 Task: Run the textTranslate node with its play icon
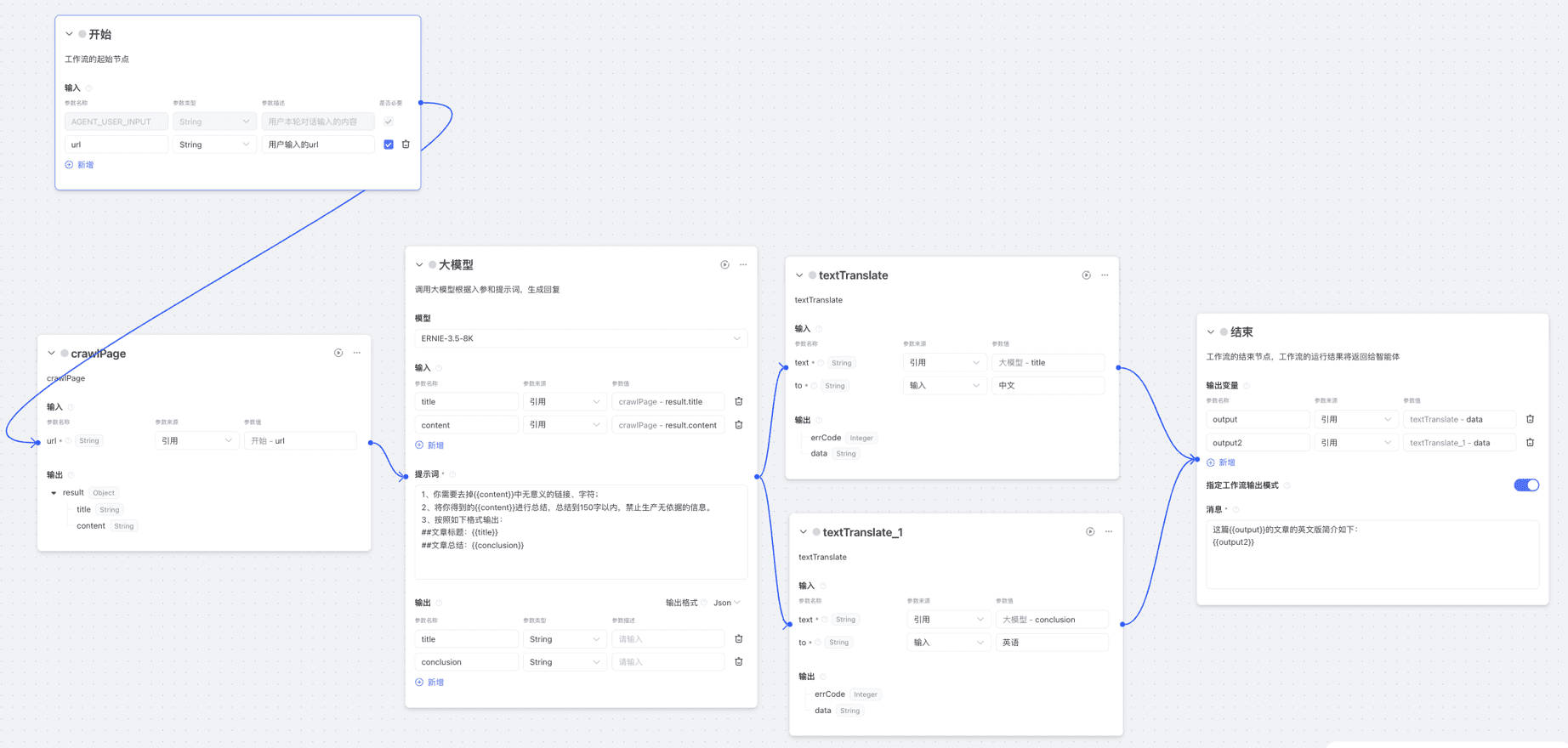[1086, 275]
